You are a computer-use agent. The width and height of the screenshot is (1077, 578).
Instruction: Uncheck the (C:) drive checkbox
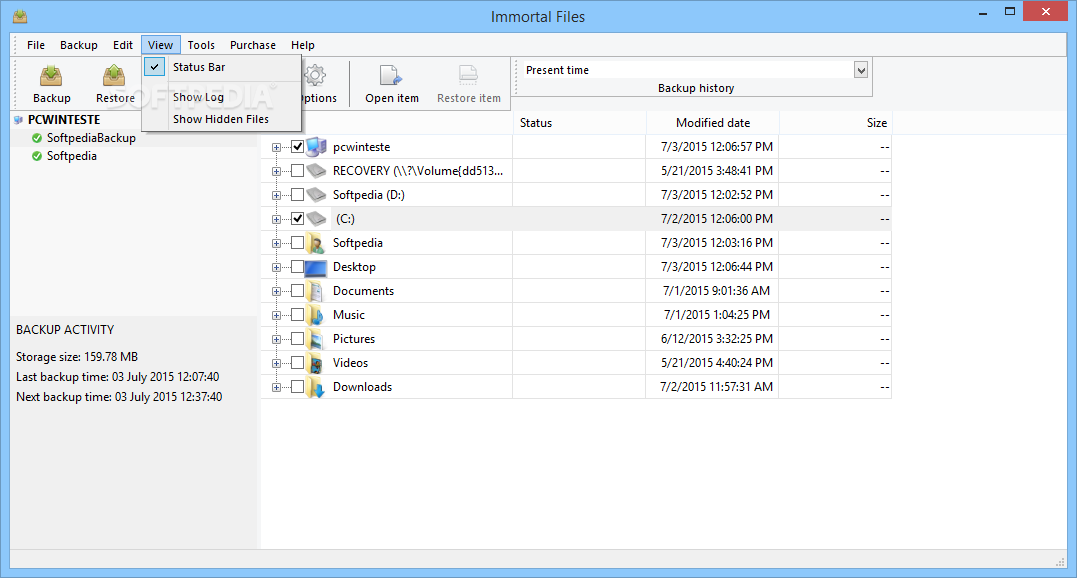(x=297, y=218)
